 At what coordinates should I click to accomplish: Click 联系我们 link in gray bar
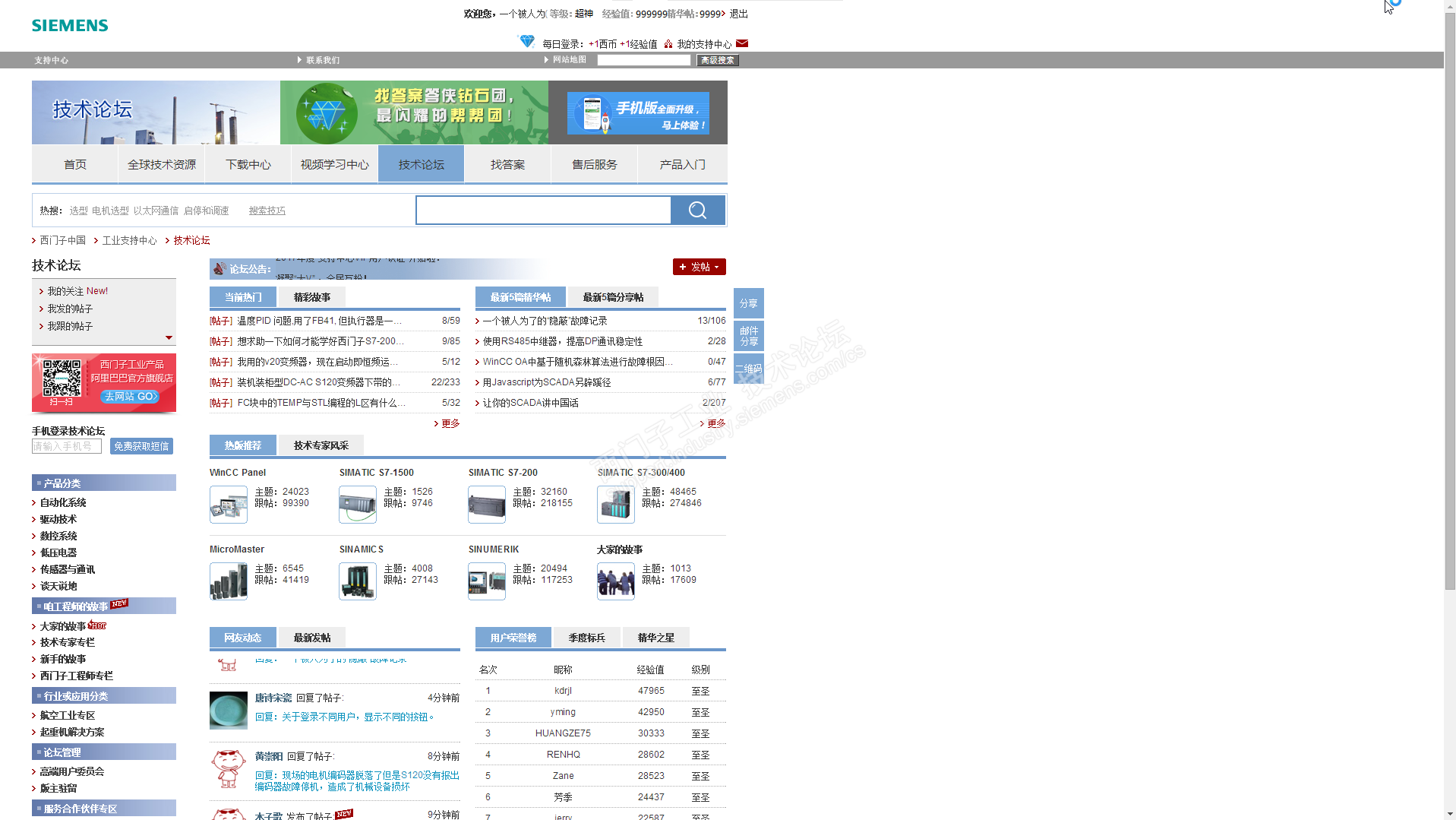click(x=323, y=60)
